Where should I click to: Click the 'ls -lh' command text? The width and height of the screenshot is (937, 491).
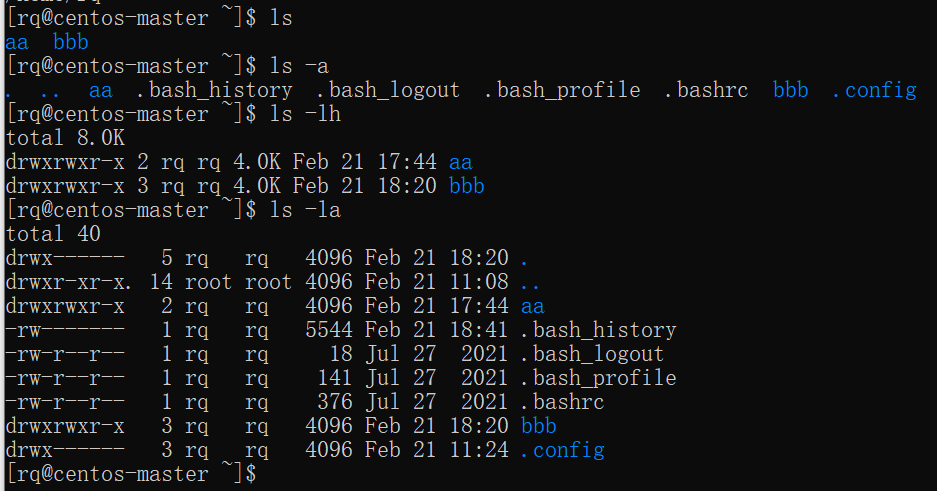305,113
